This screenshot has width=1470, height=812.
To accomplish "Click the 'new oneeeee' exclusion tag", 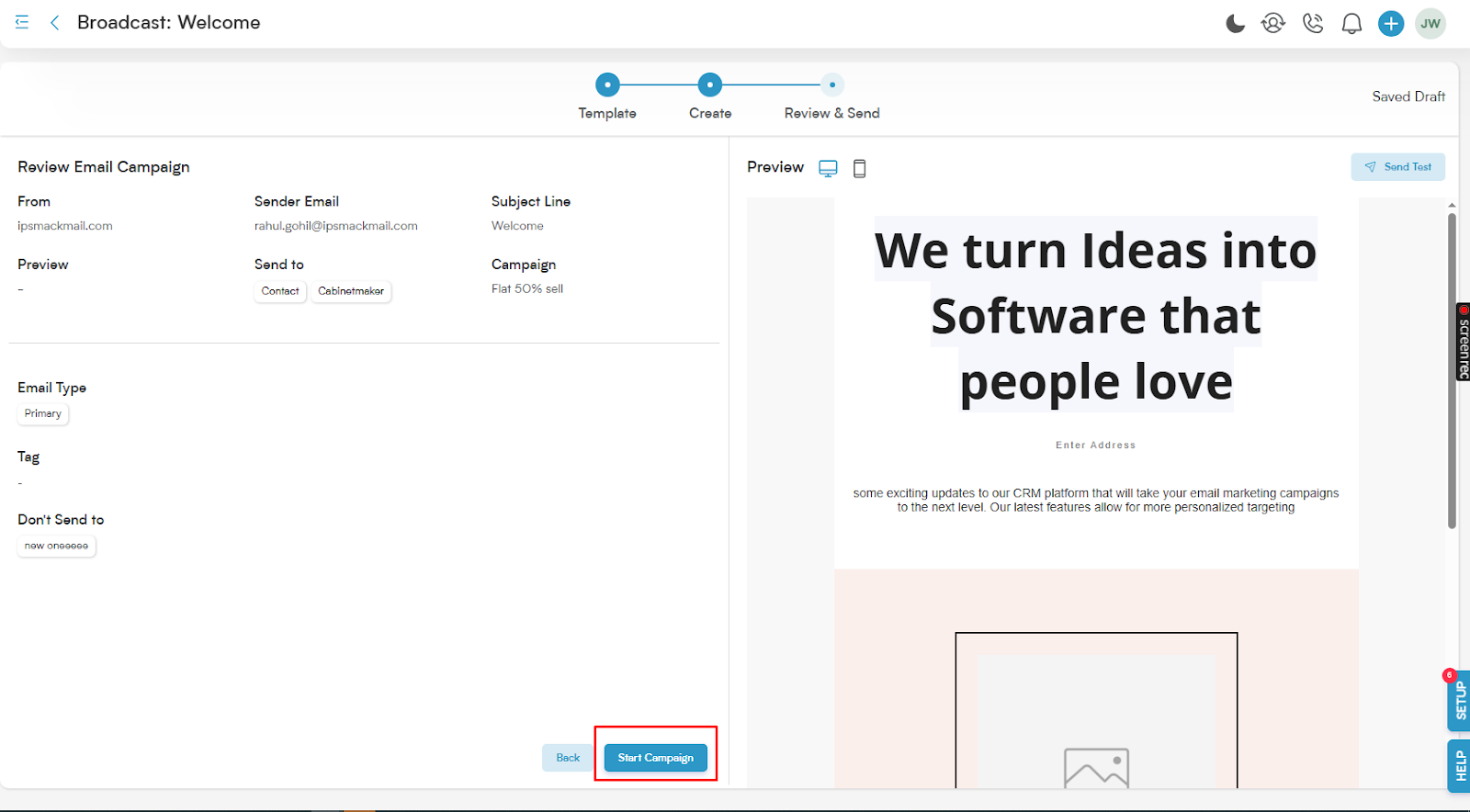I will [x=57, y=546].
